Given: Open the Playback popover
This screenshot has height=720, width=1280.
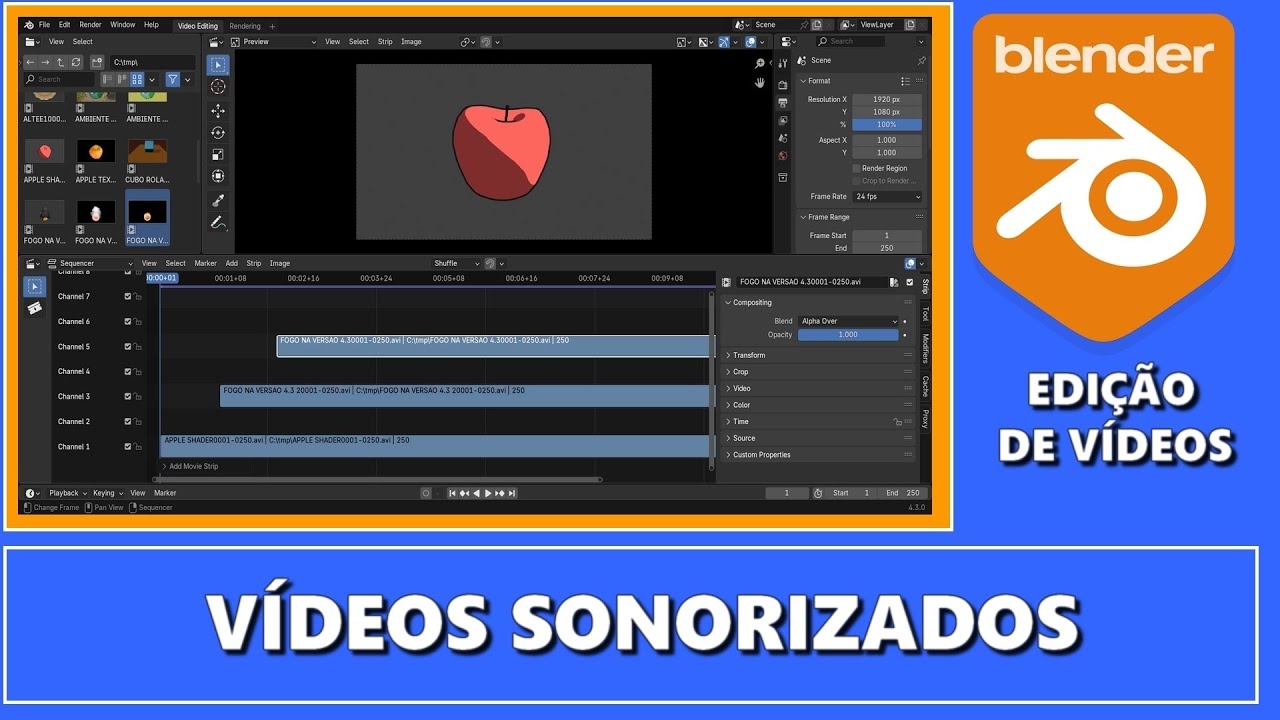Looking at the screenshot, I should click(x=67, y=493).
